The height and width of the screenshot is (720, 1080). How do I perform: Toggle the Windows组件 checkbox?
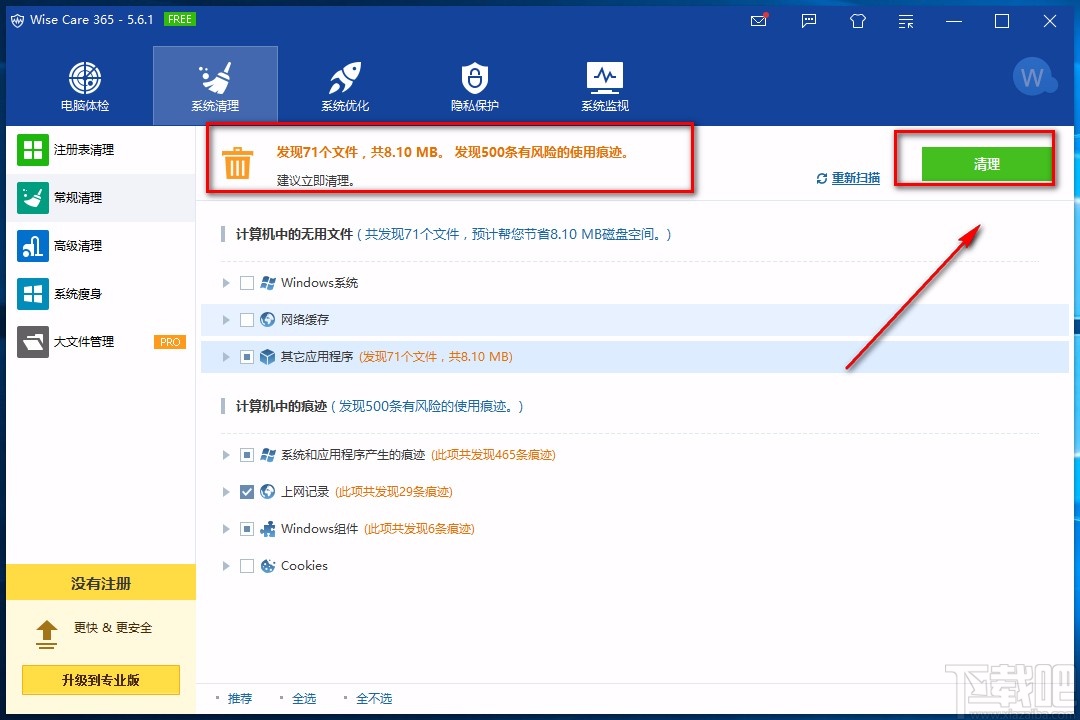coord(247,529)
